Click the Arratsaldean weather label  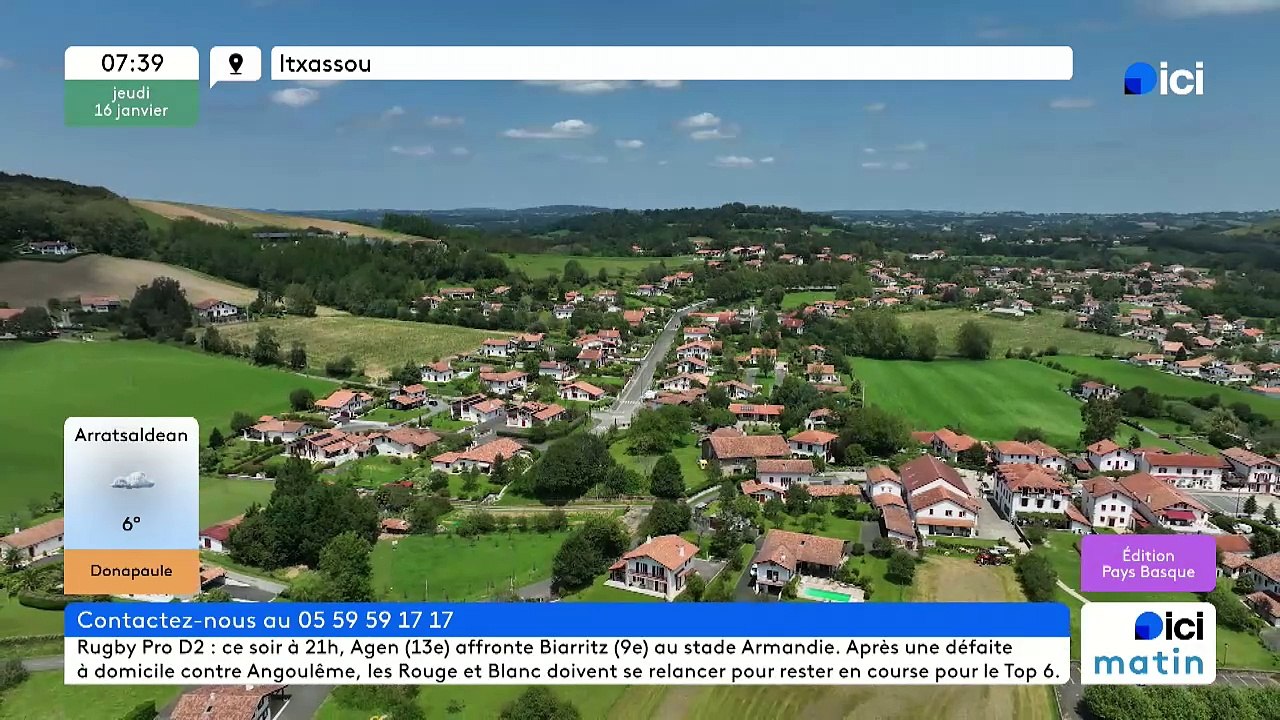[x=131, y=435]
